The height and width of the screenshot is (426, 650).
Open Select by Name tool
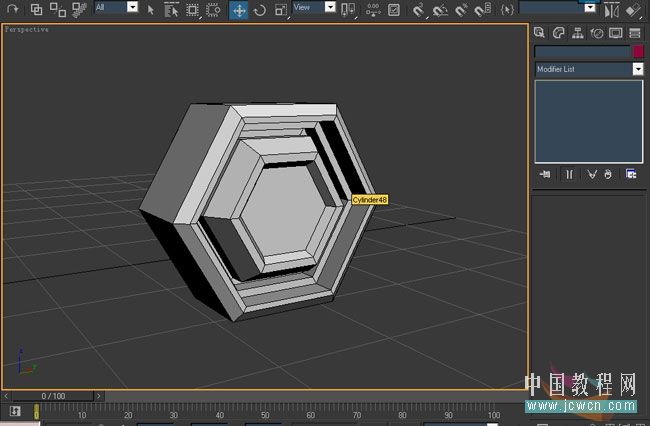pos(171,10)
